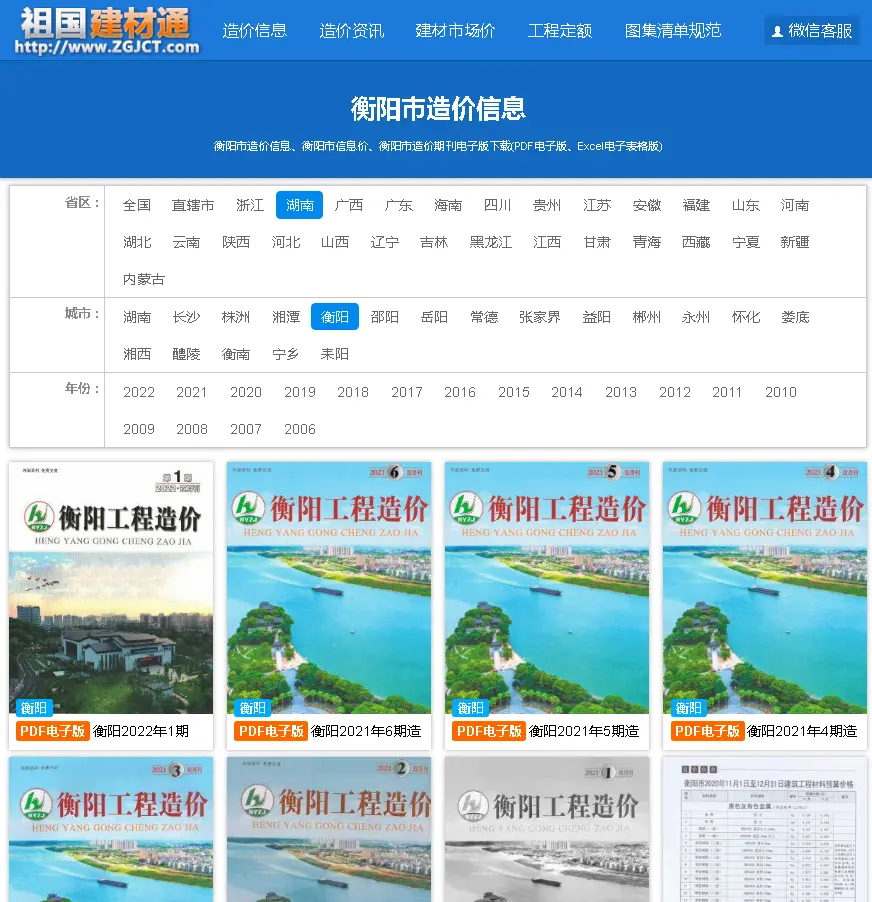This screenshot has width=872, height=902.
Task: Select 海南 in the province list
Action: [448, 205]
